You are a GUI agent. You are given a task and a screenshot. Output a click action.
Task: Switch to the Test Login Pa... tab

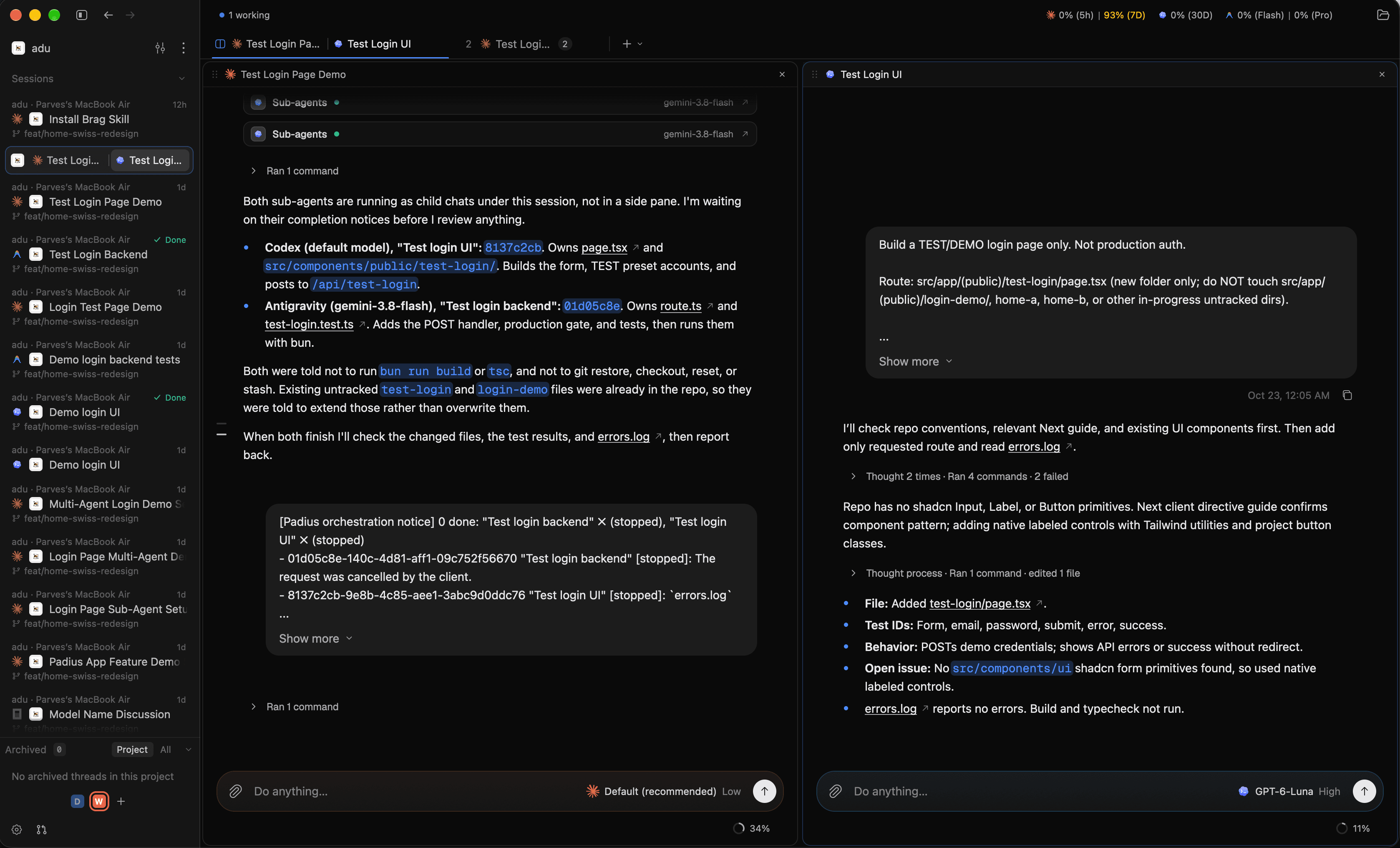click(276, 44)
